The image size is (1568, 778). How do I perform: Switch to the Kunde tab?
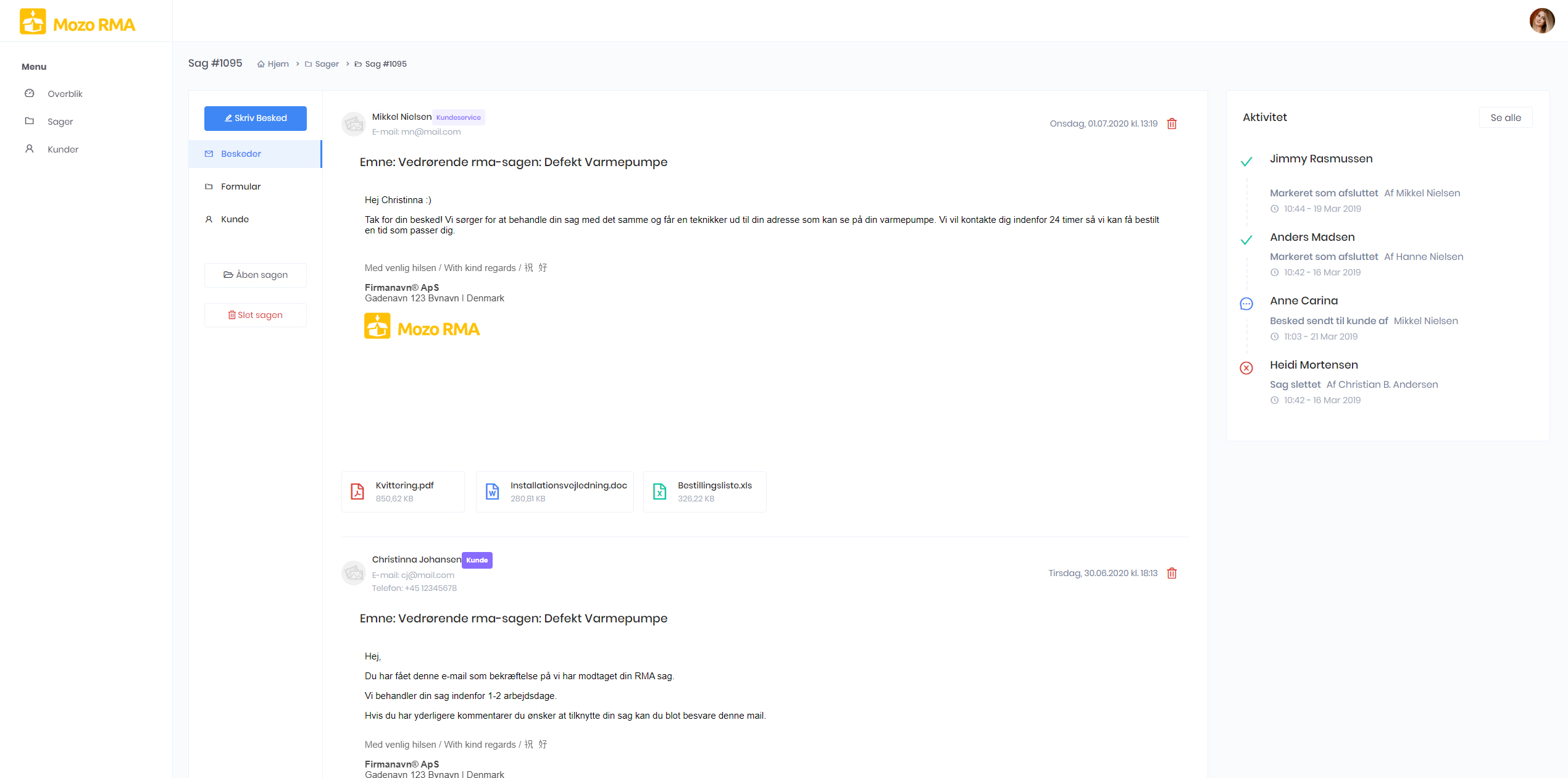pos(235,219)
